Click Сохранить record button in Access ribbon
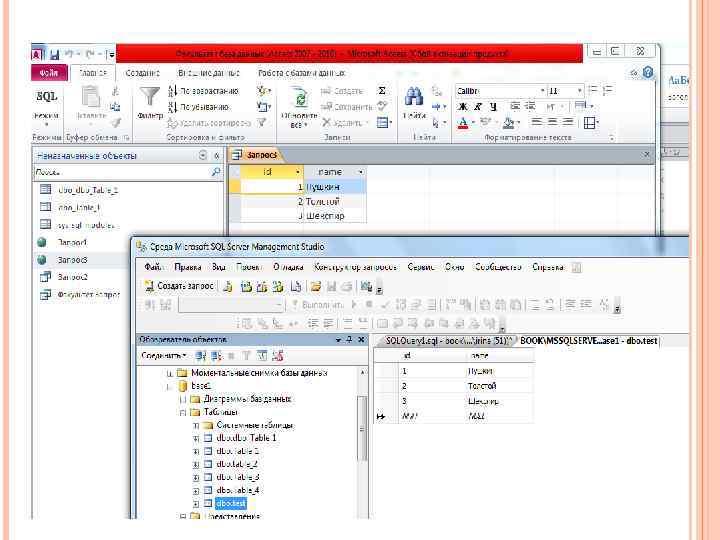The height and width of the screenshot is (540, 720). click(347, 107)
